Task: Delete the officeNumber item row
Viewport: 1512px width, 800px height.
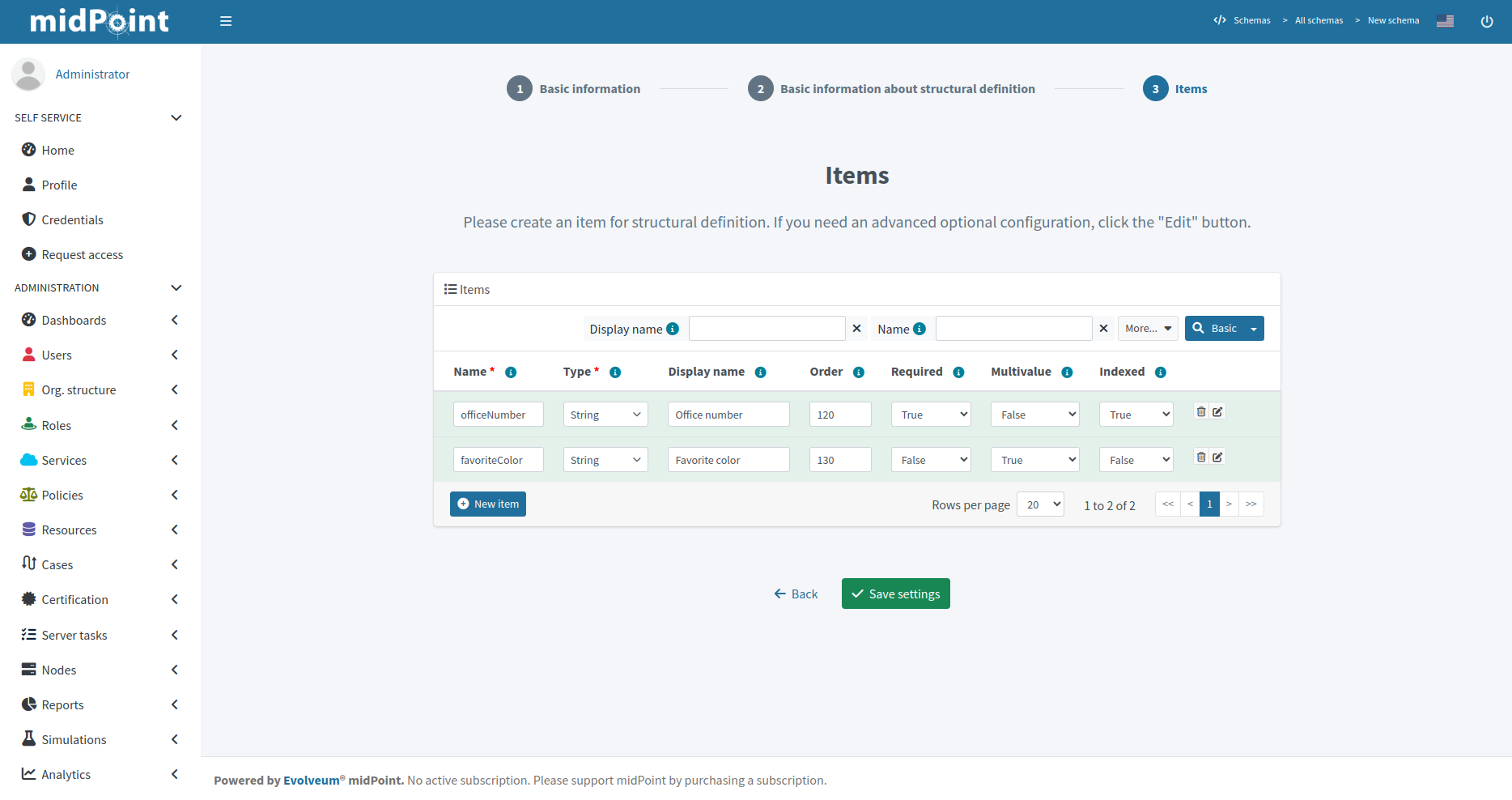Action: [x=1201, y=412]
